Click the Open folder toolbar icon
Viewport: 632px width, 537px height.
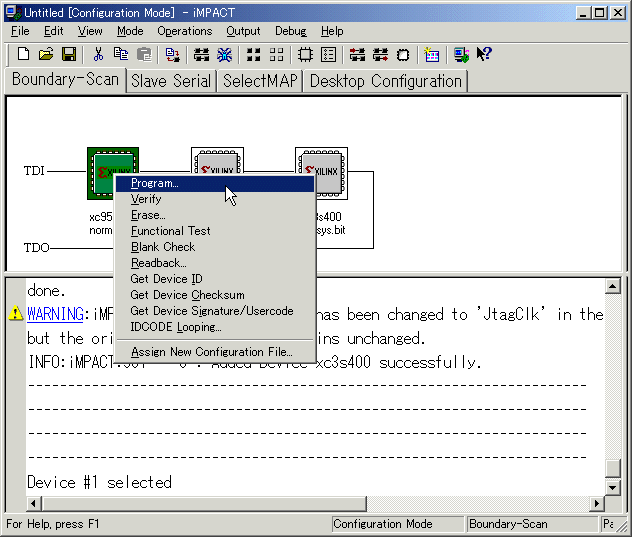point(46,54)
